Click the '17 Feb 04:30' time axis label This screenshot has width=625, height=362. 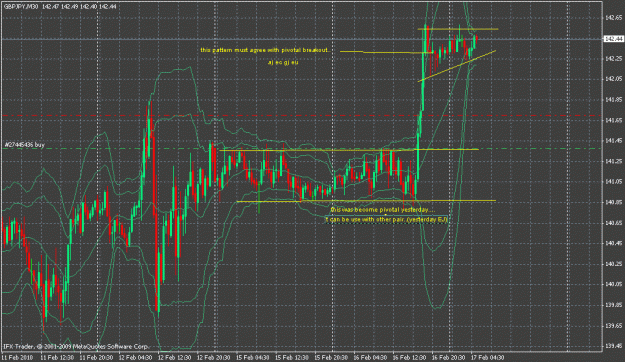coord(487,358)
